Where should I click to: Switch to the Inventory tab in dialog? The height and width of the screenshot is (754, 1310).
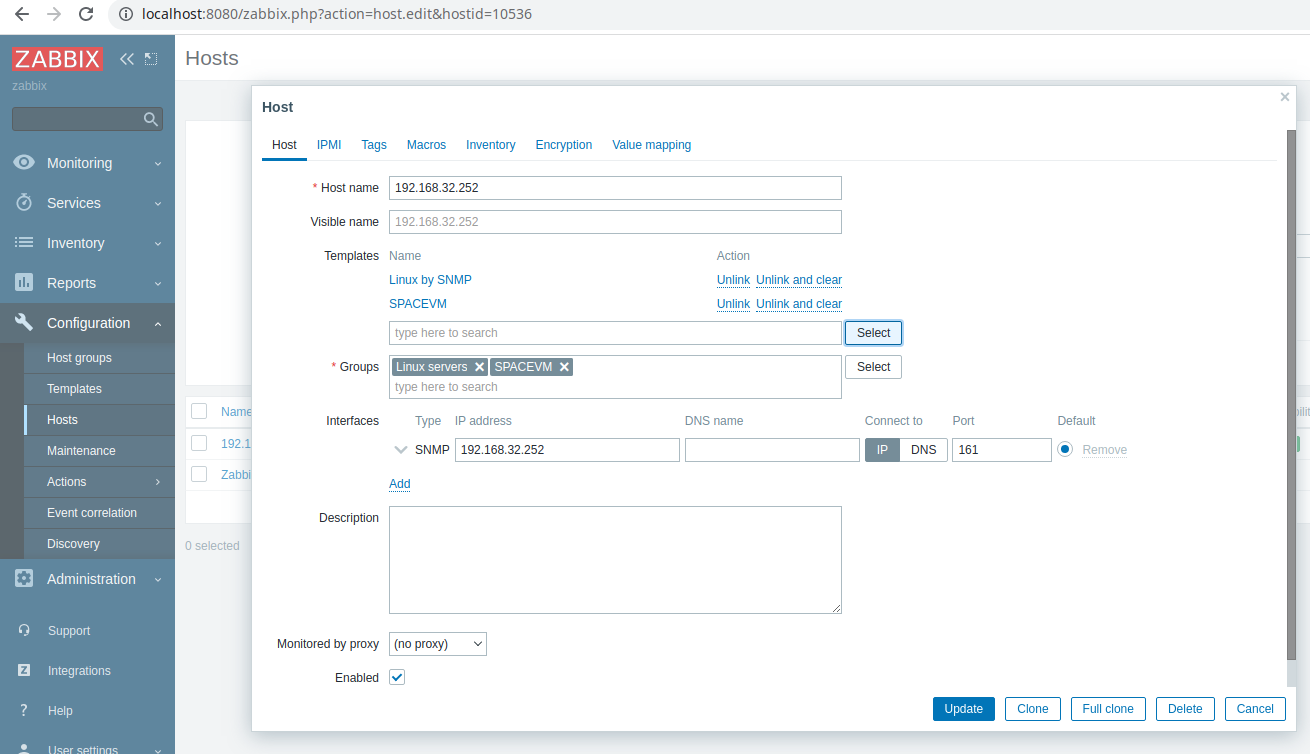491,145
